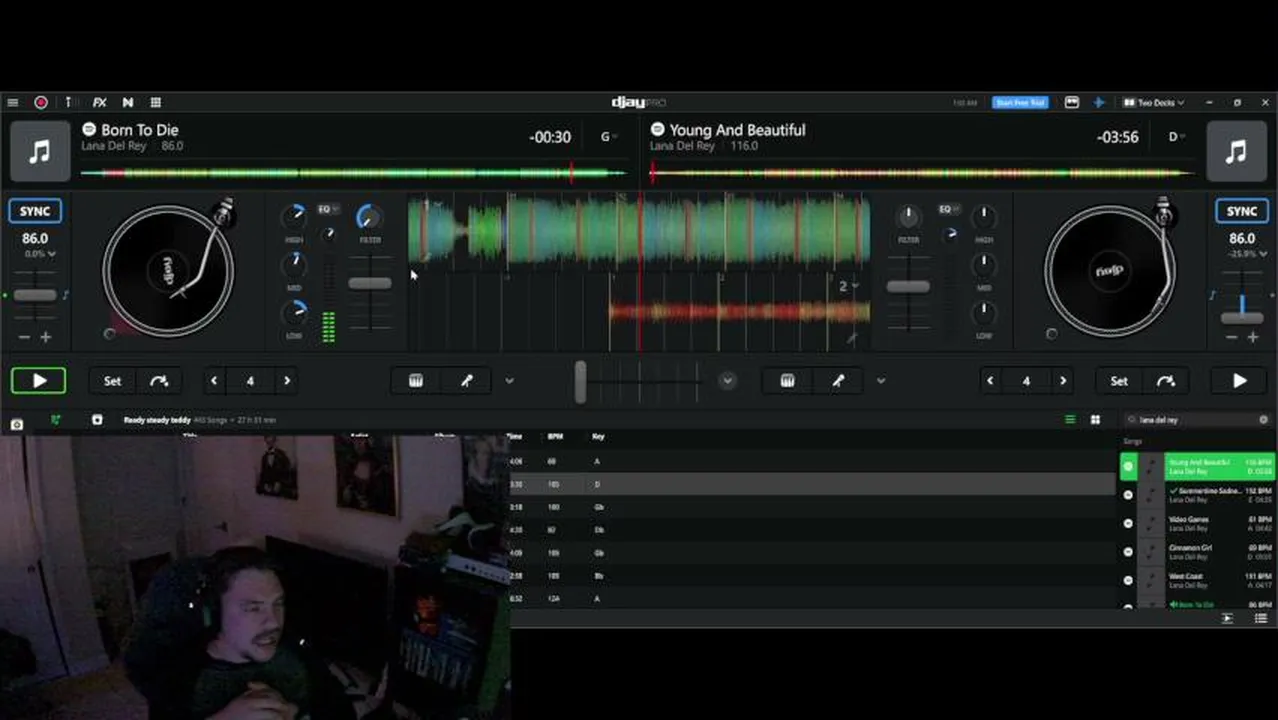Image resolution: width=1278 pixels, height=720 pixels.
Task: Click the right deck microphone tool icon
Action: point(839,381)
